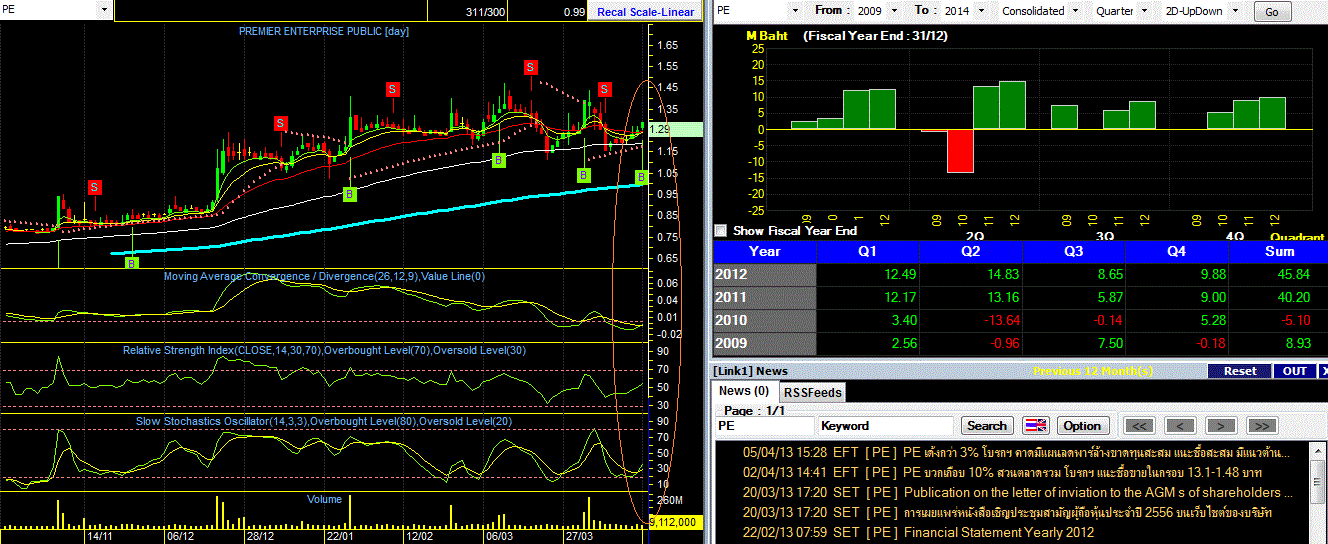Click the Reset button in the news header
Screen dimensions: 1328x544
pos(1240,370)
